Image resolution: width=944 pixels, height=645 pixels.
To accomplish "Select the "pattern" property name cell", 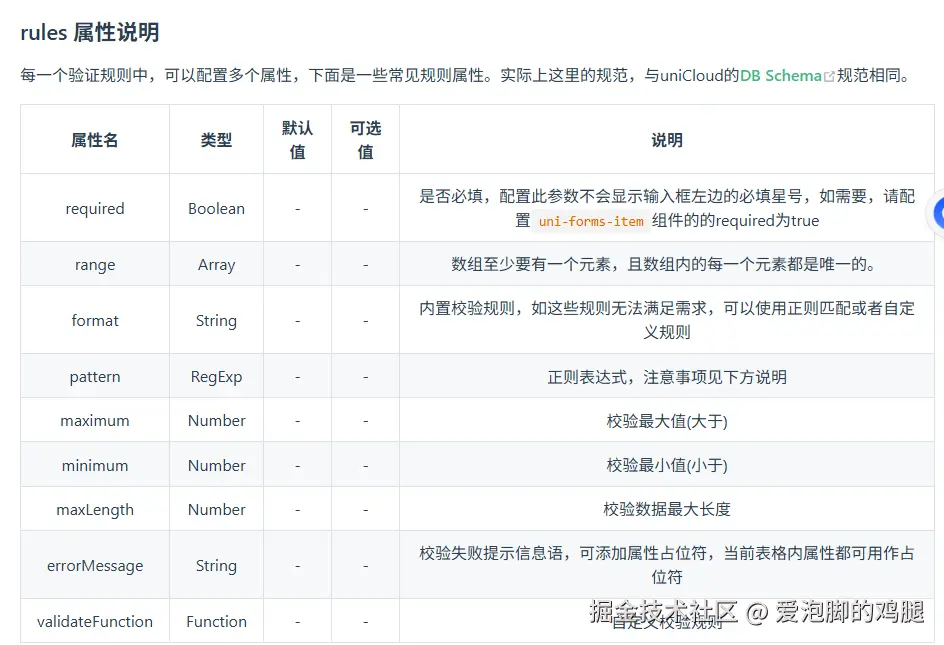I will point(95,376).
